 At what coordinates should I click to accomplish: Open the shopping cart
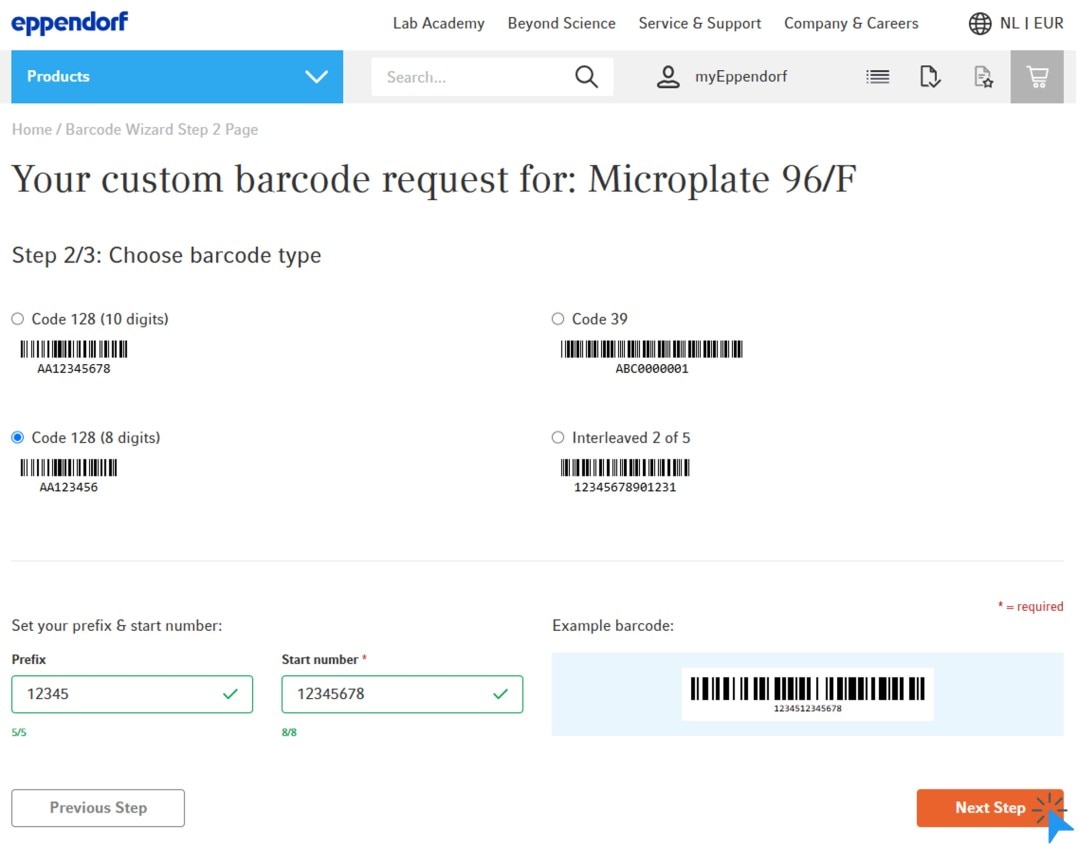(1037, 77)
